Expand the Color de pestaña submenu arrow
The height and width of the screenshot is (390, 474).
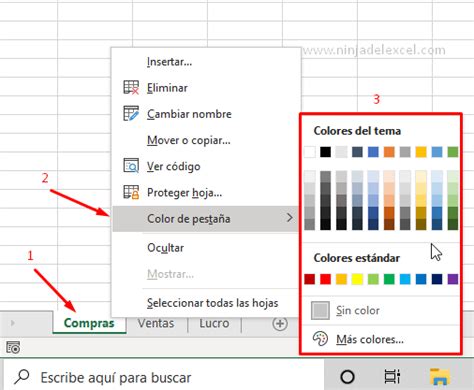[290, 218]
